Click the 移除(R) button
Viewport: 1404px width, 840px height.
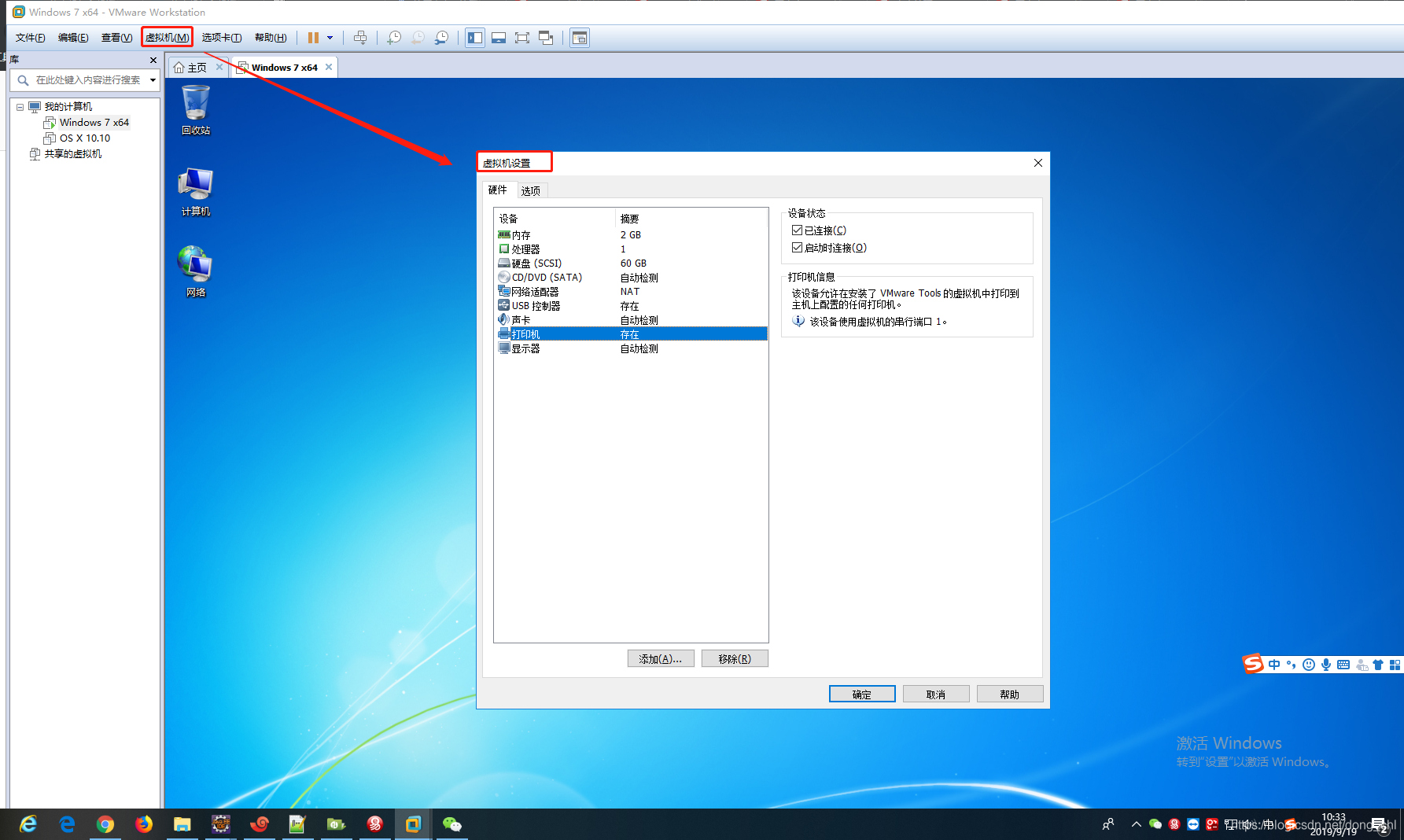click(735, 658)
